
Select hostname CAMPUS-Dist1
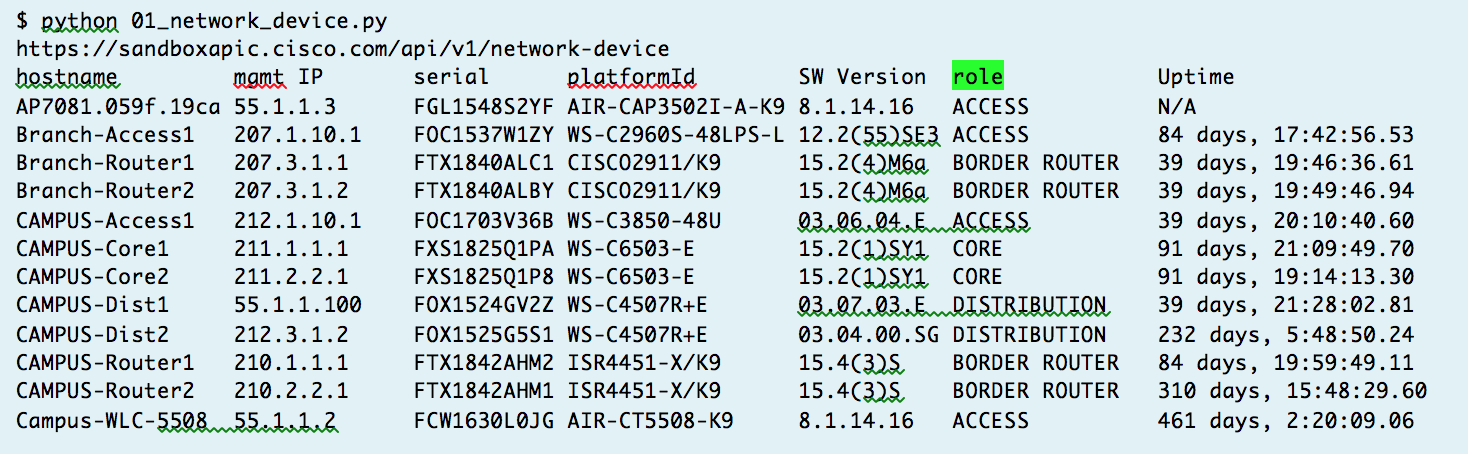pyautogui.click(x=92, y=304)
